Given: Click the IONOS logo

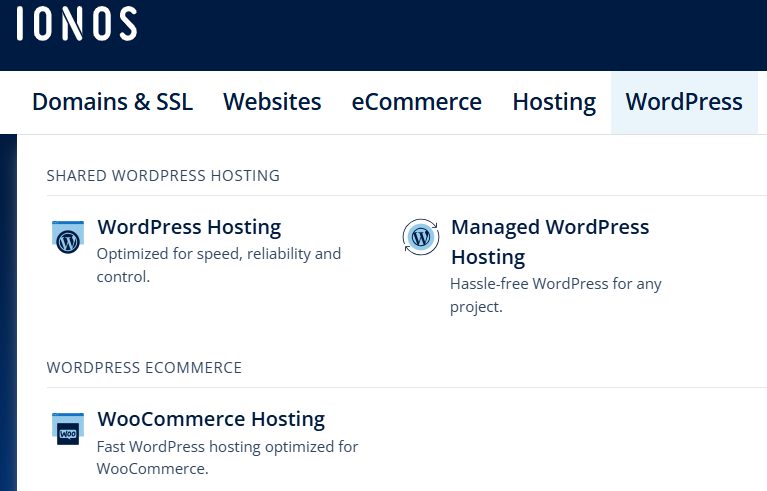Looking at the screenshot, I should 77,23.
